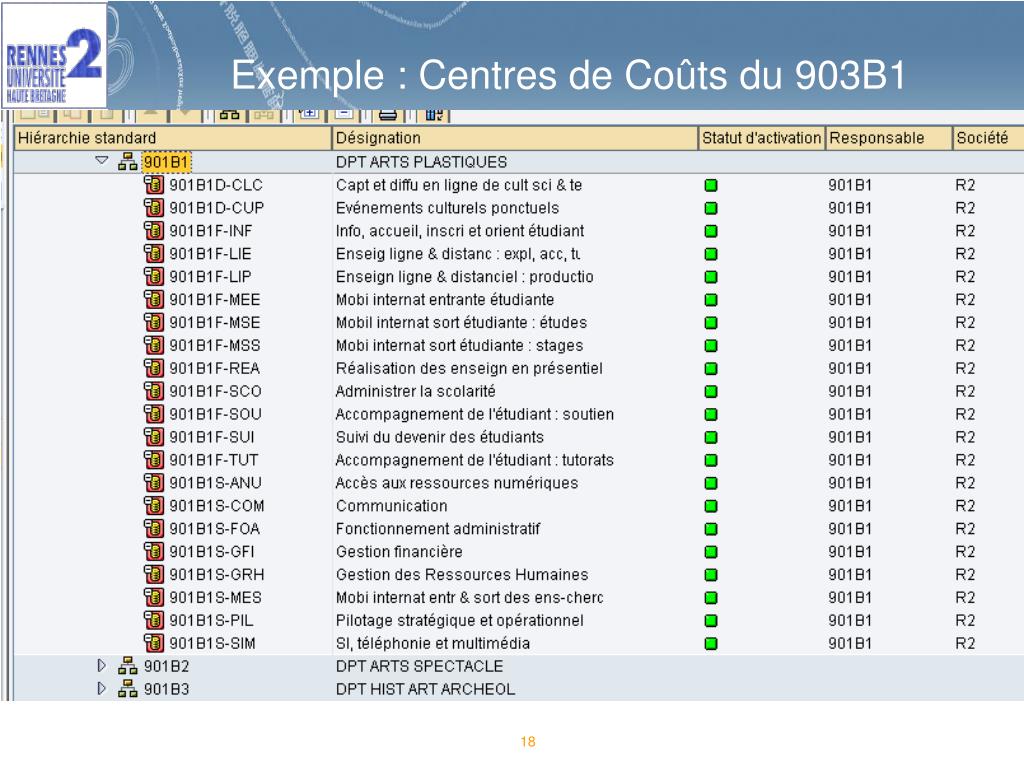Click the print icon in the toolbar
Viewport: 1024px width, 768px height.
point(388,115)
